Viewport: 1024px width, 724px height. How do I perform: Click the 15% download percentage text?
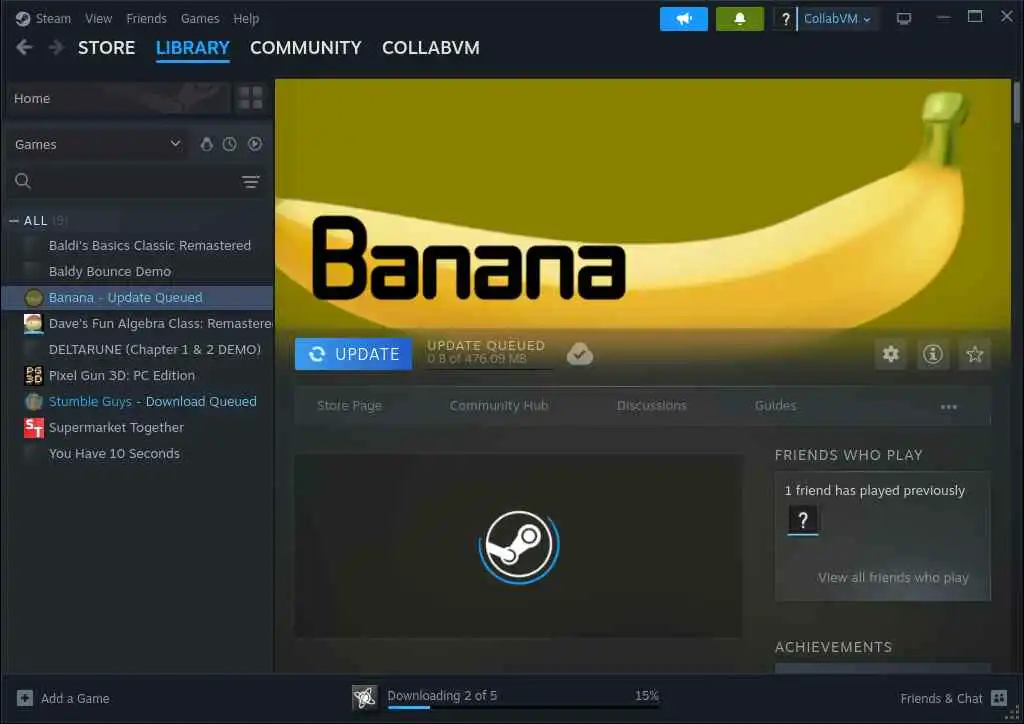tap(647, 695)
